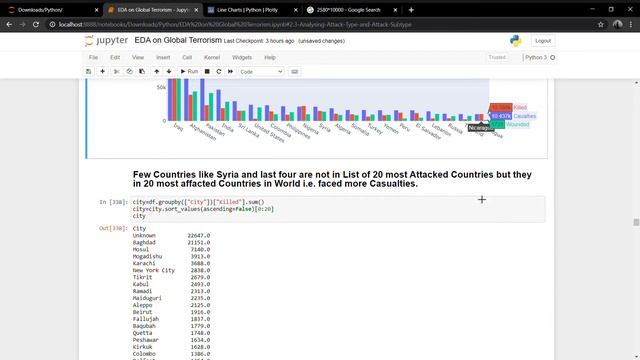Open the Insert menu
The width and height of the screenshot is (640, 360).
click(163, 58)
